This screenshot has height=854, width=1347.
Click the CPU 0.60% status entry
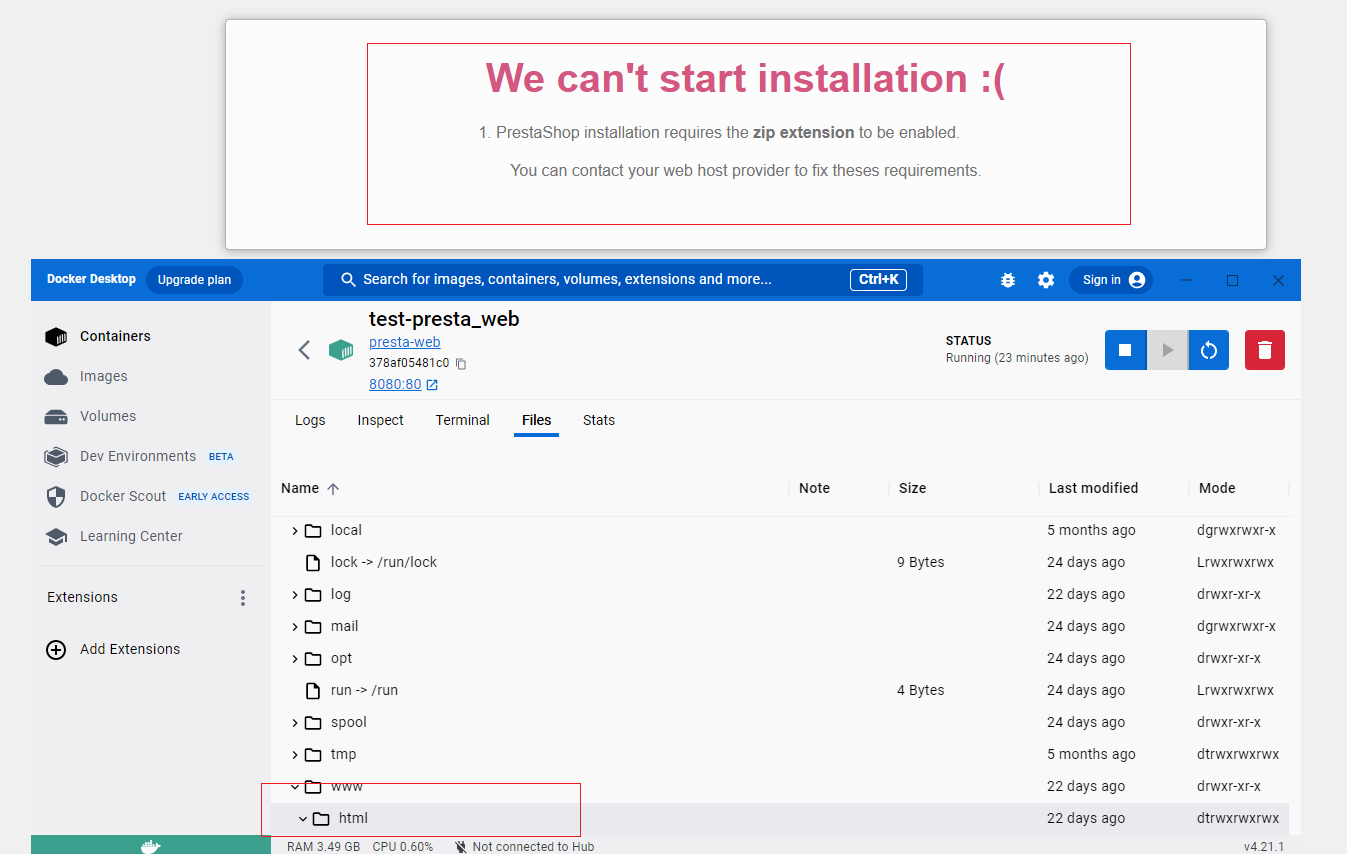[x=402, y=847]
